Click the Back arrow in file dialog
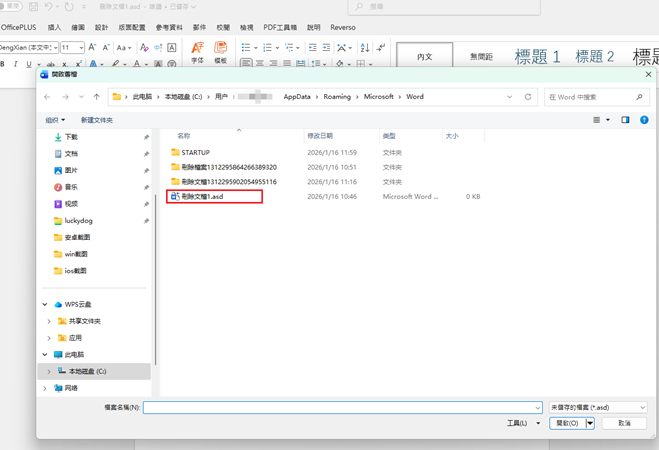This screenshot has width=659, height=450. tap(47, 97)
